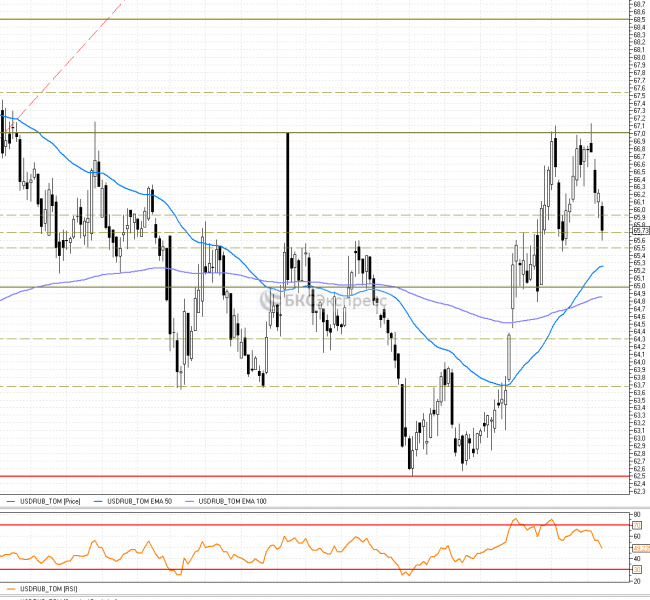Click the orange RSI legend line marker

coord(11,589)
